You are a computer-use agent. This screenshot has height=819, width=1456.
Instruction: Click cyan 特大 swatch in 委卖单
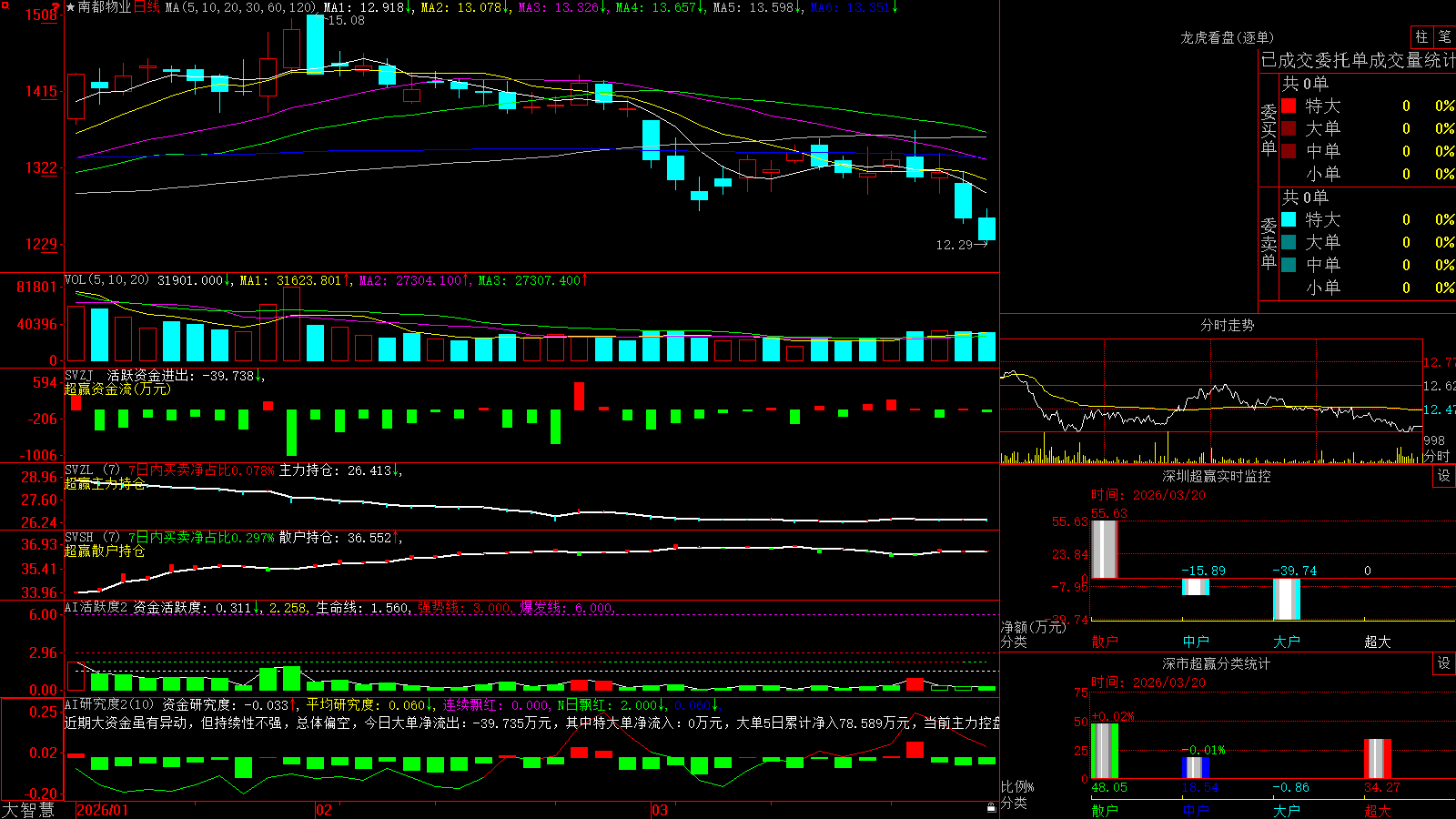point(1289,219)
